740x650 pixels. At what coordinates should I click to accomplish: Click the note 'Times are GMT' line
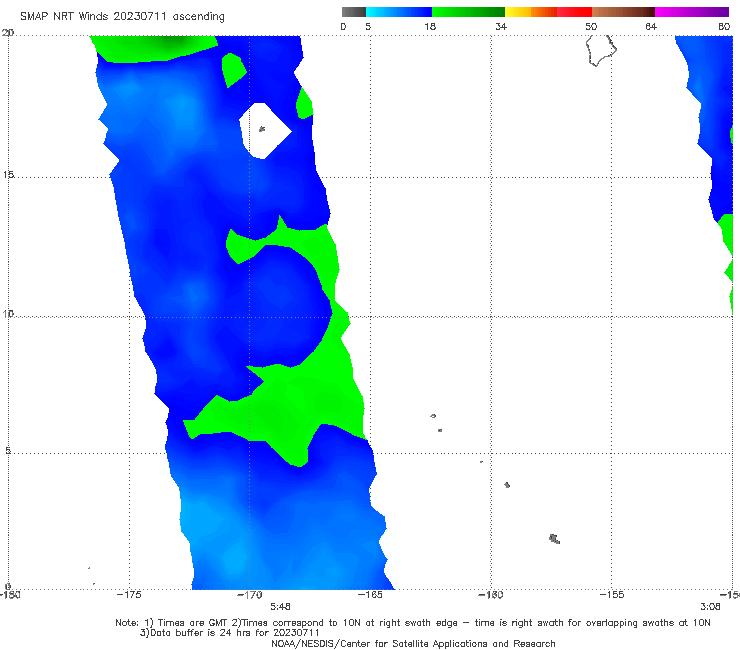[413, 623]
